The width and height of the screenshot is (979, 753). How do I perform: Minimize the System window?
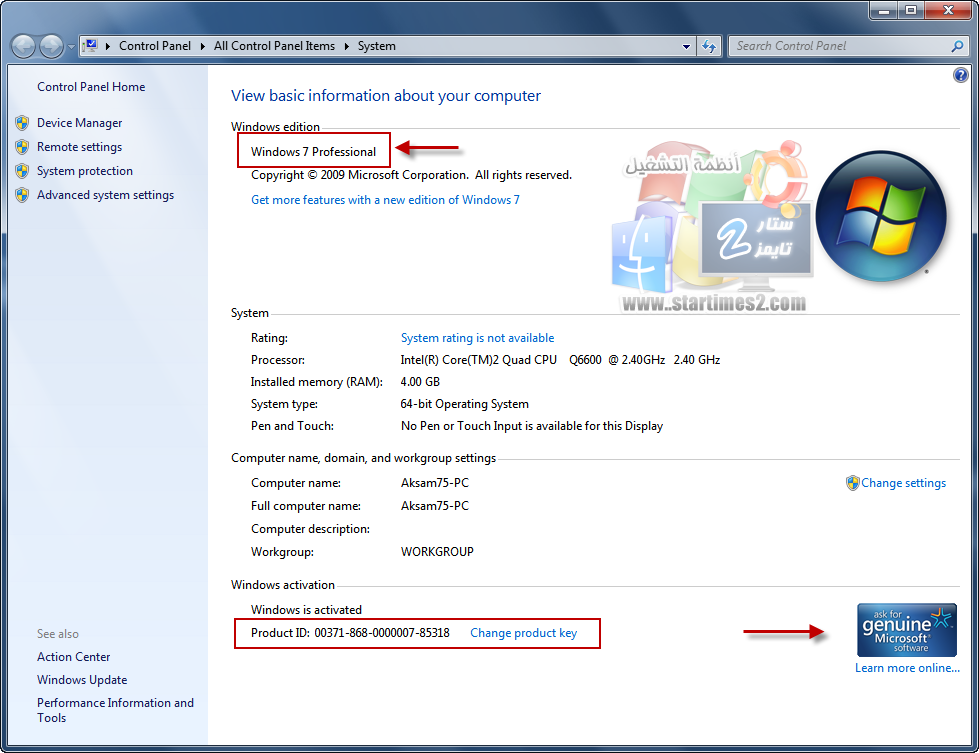tap(883, 10)
